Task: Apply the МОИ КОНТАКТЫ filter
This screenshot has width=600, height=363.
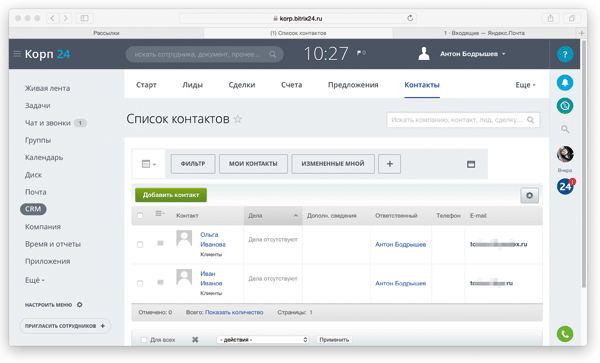Action: [x=253, y=164]
